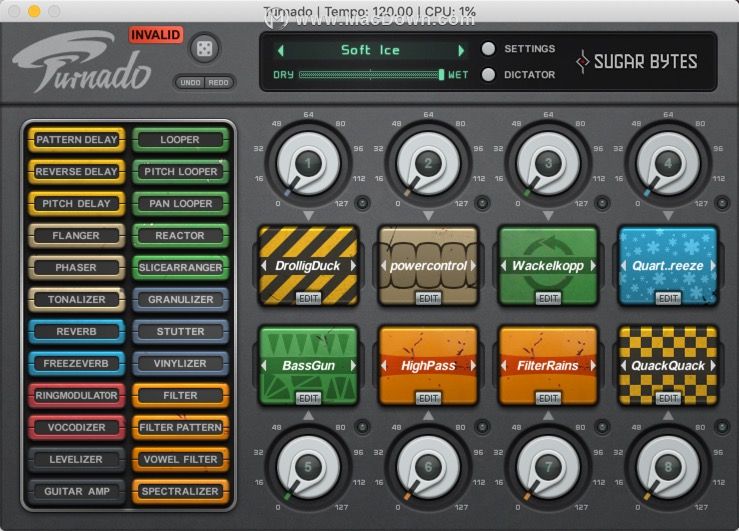739x531 pixels.
Task: Click the DrolligDuck striped effect pad
Action: tap(308, 266)
